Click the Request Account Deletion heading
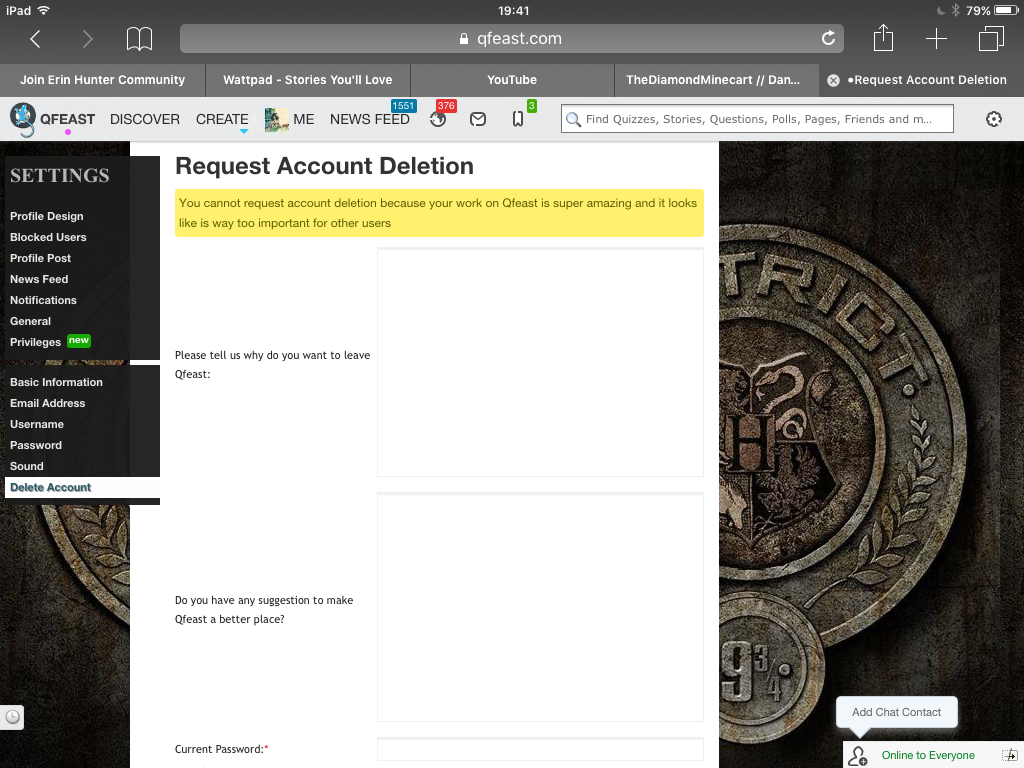Image resolution: width=1024 pixels, height=768 pixels. point(325,166)
